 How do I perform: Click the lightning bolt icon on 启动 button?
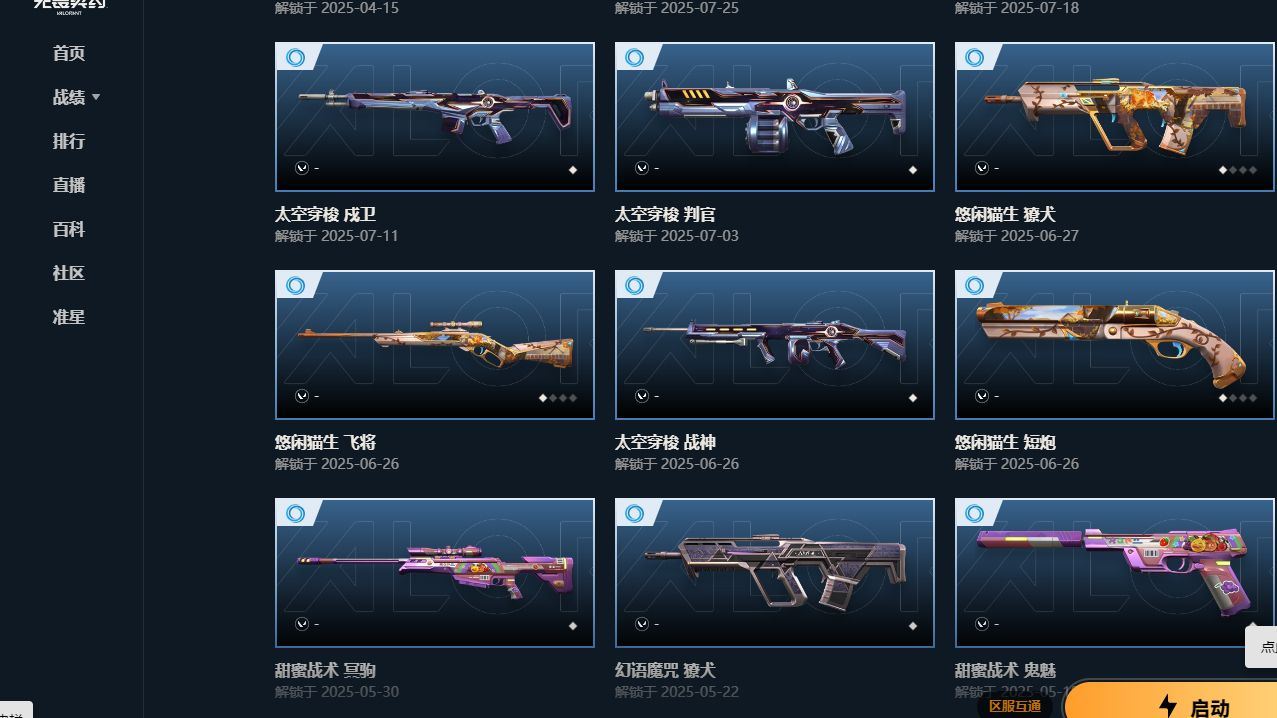tap(1167, 707)
